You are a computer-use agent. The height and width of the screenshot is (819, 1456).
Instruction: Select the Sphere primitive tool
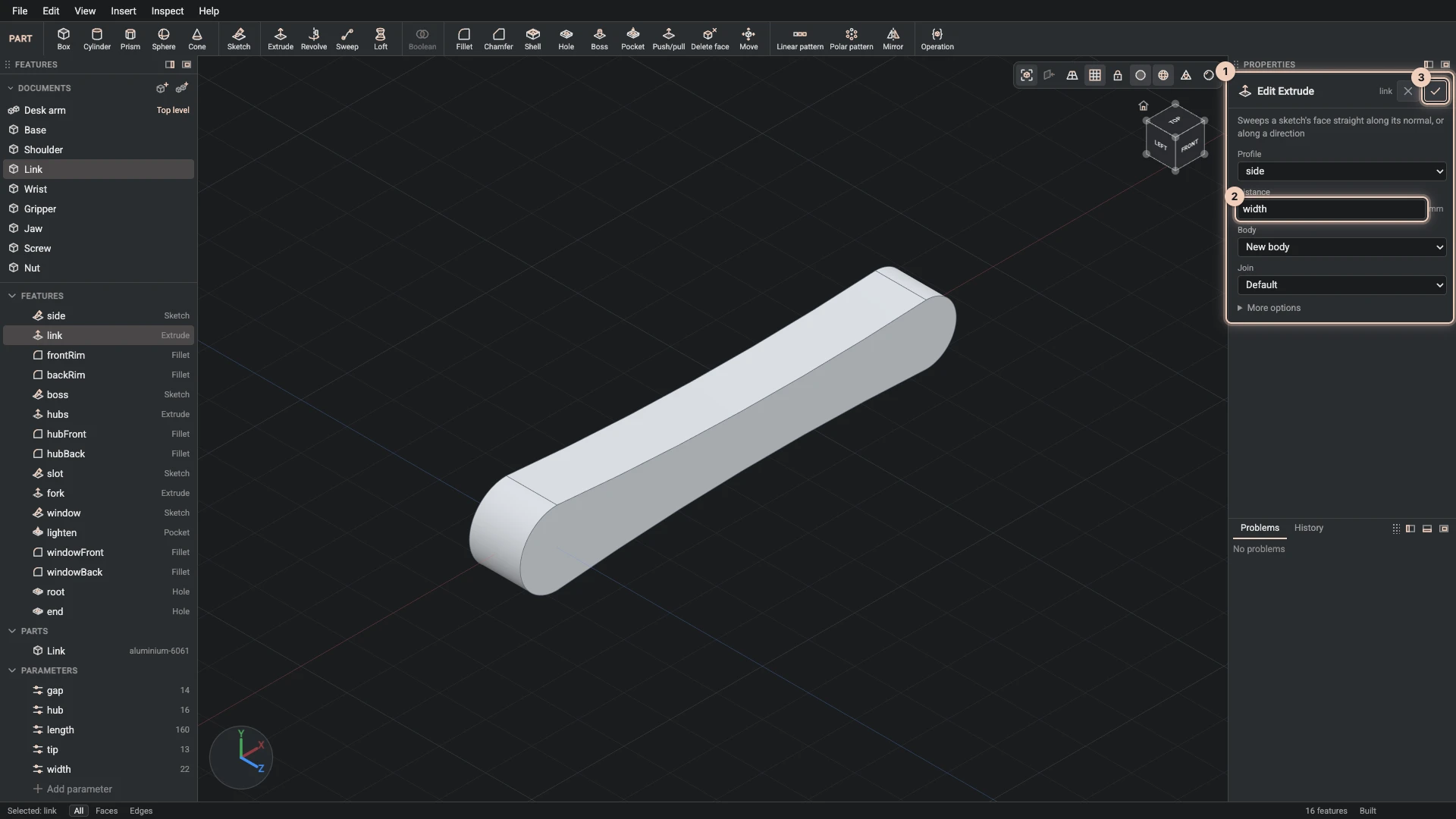164,39
